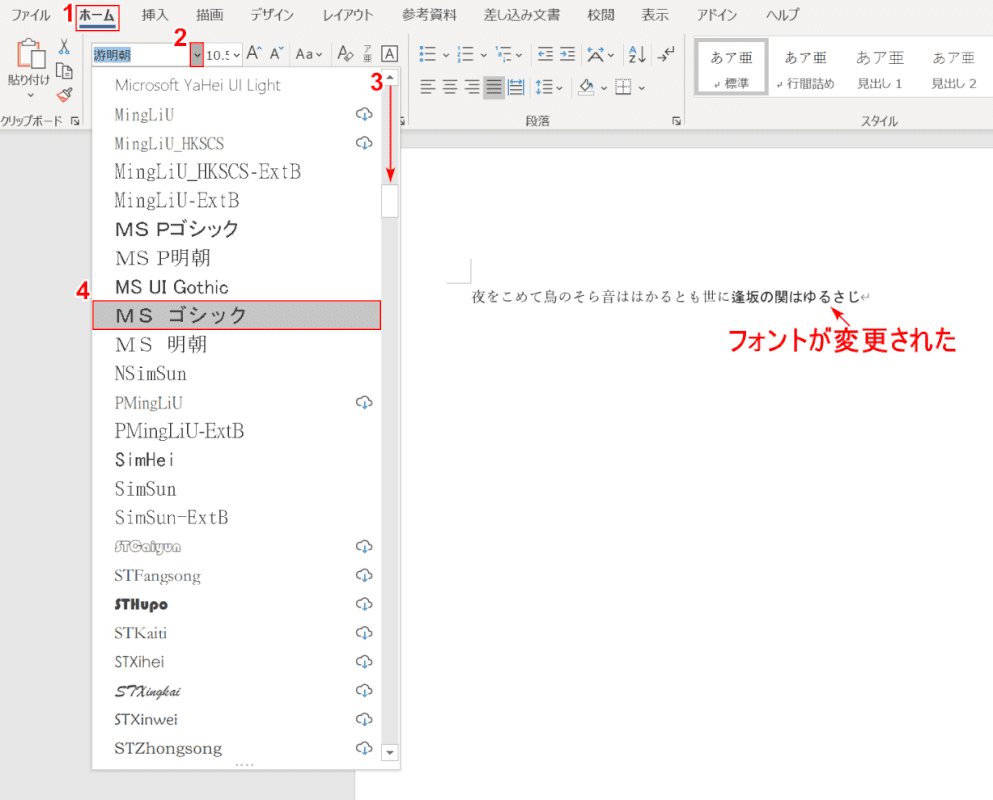The height and width of the screenshot is (800, 993).
Task: Open the ヘルプ tab
Action: click(x=782, y=15)
